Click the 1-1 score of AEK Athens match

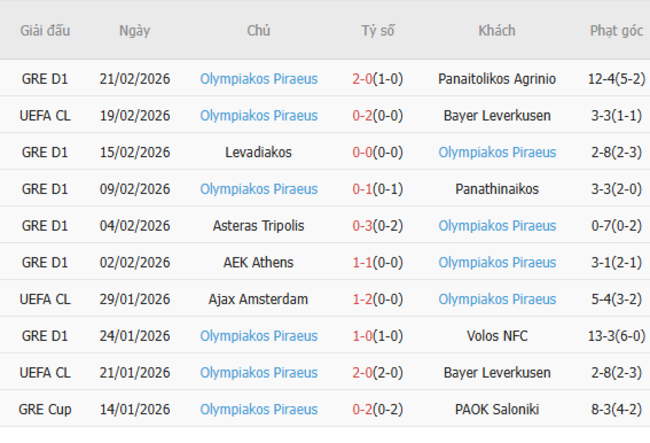(x=363, y=262)
